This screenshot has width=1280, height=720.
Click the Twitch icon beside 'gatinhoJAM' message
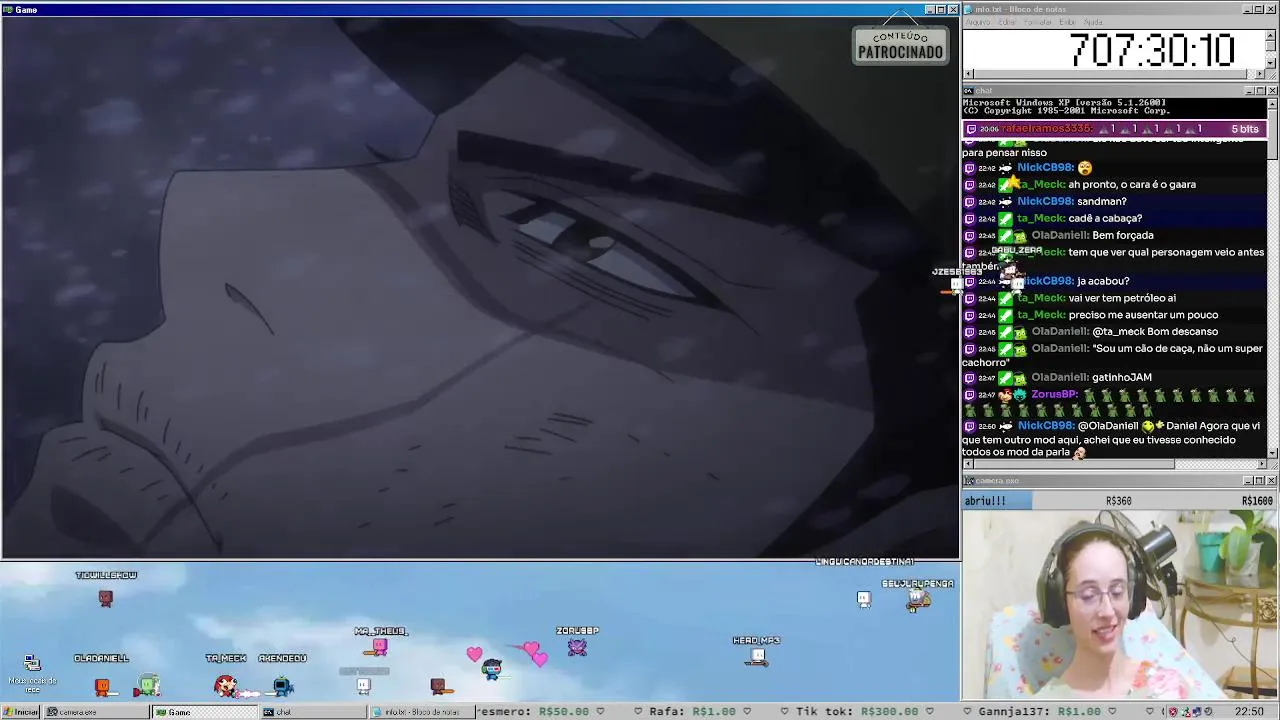[969, 378]
